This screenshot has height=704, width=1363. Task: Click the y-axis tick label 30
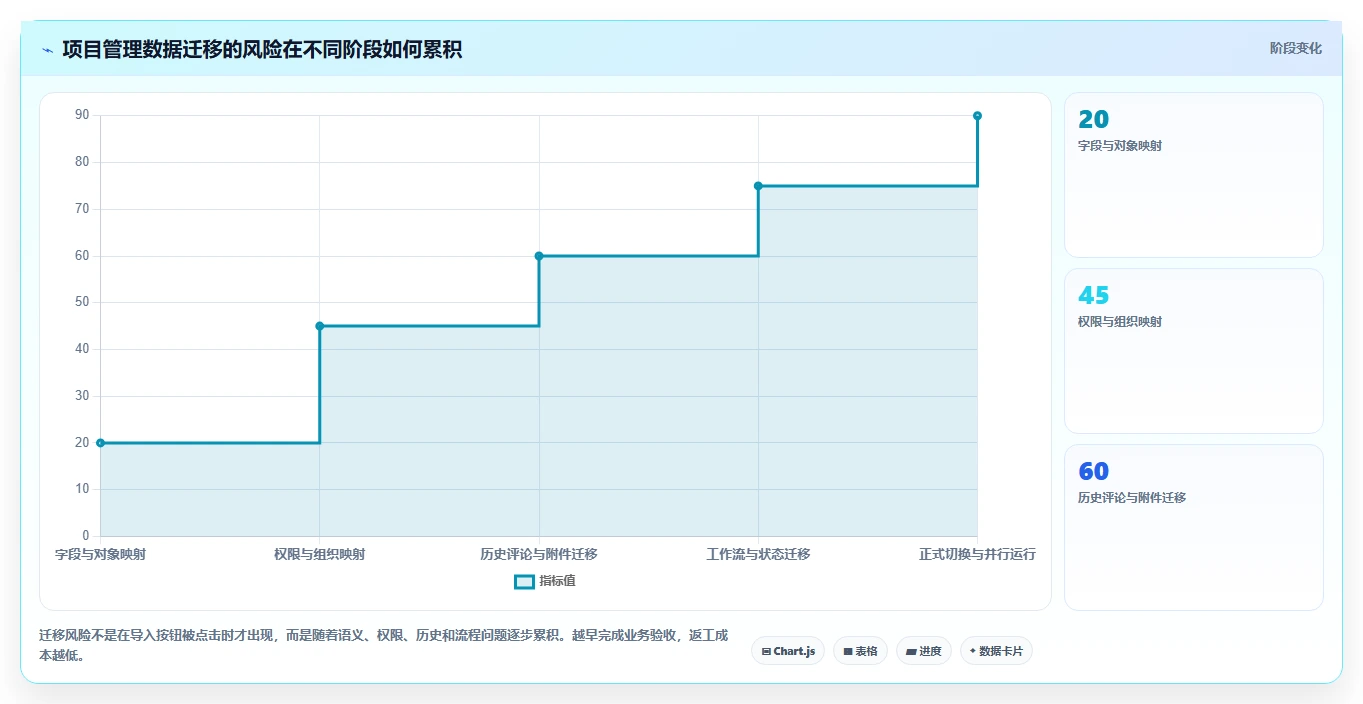click(82, 396)
